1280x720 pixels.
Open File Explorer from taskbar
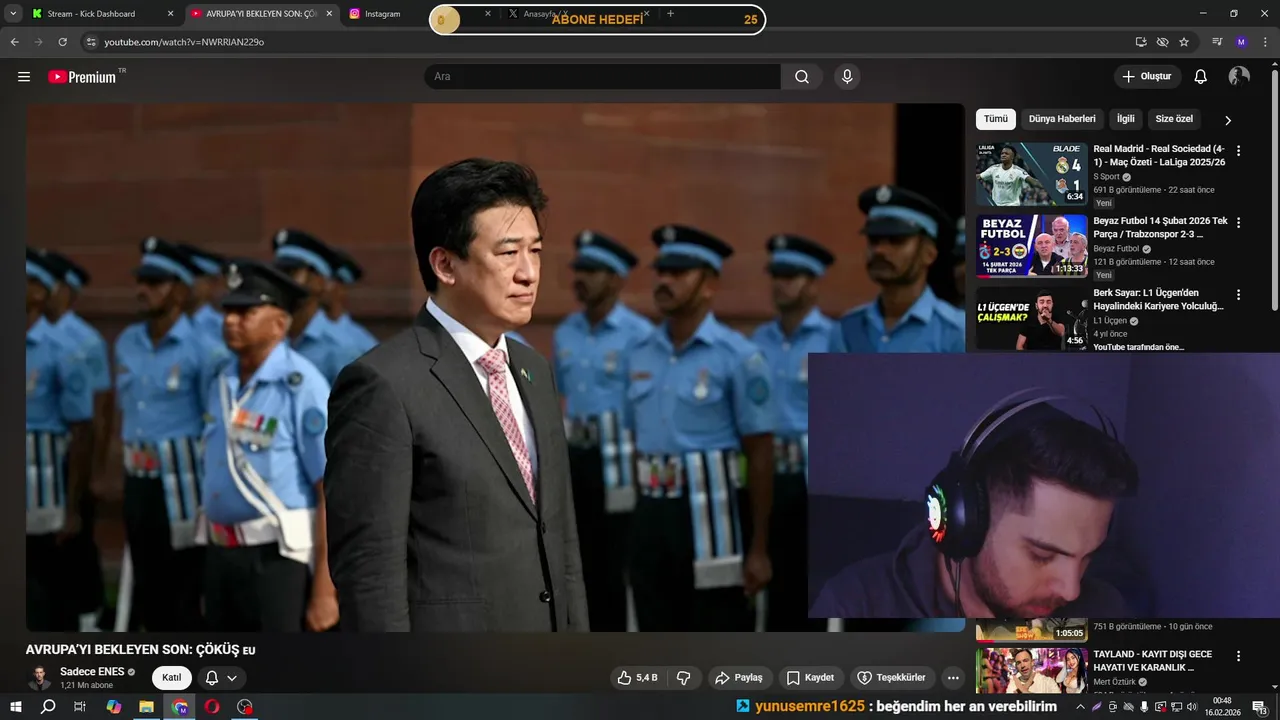tap(146, 707)
